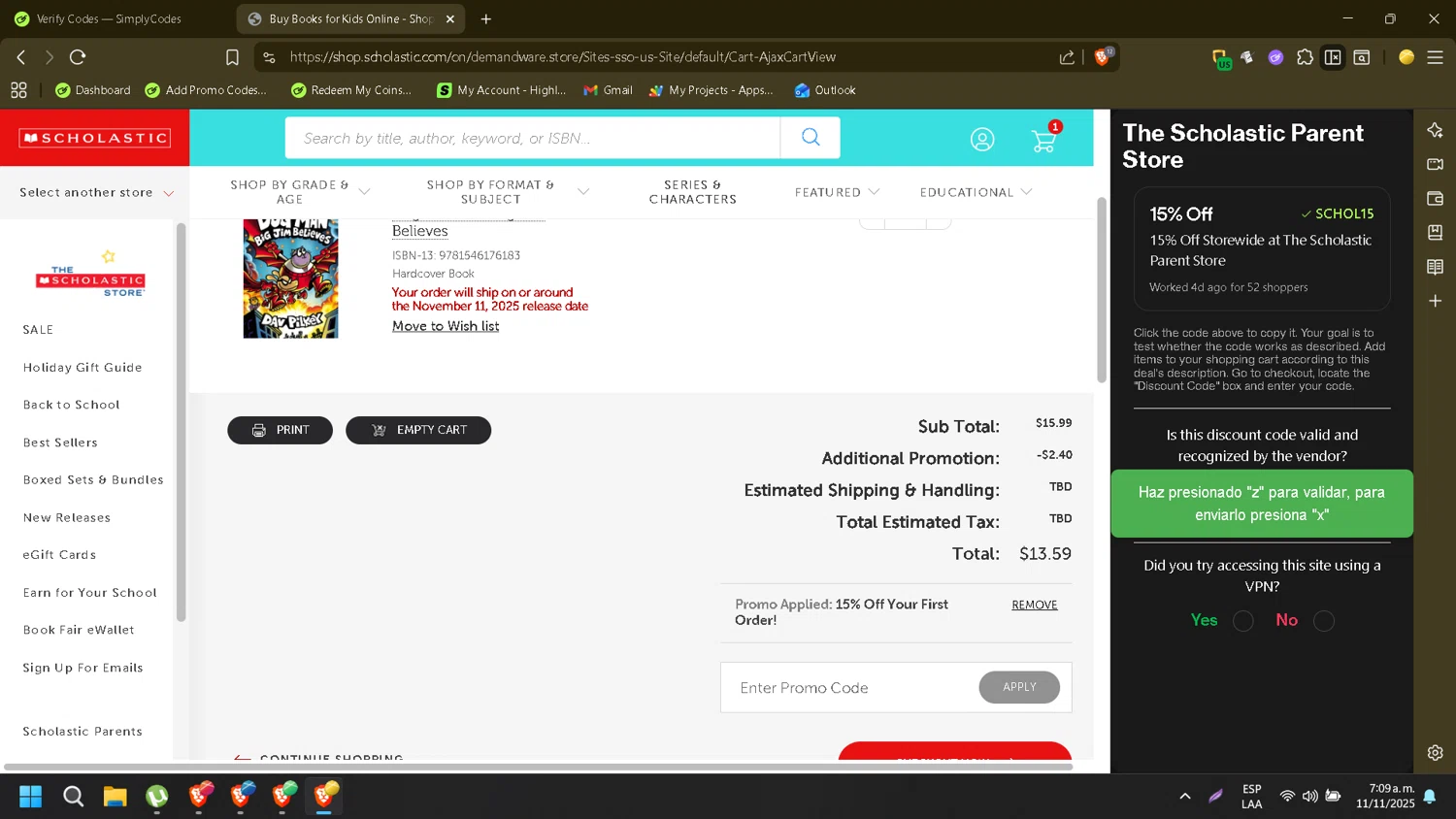The height and width of the screenshot is (819, 1456).
Task: Open the Brave main menu hamburger icon
Action: [1435, 57]
